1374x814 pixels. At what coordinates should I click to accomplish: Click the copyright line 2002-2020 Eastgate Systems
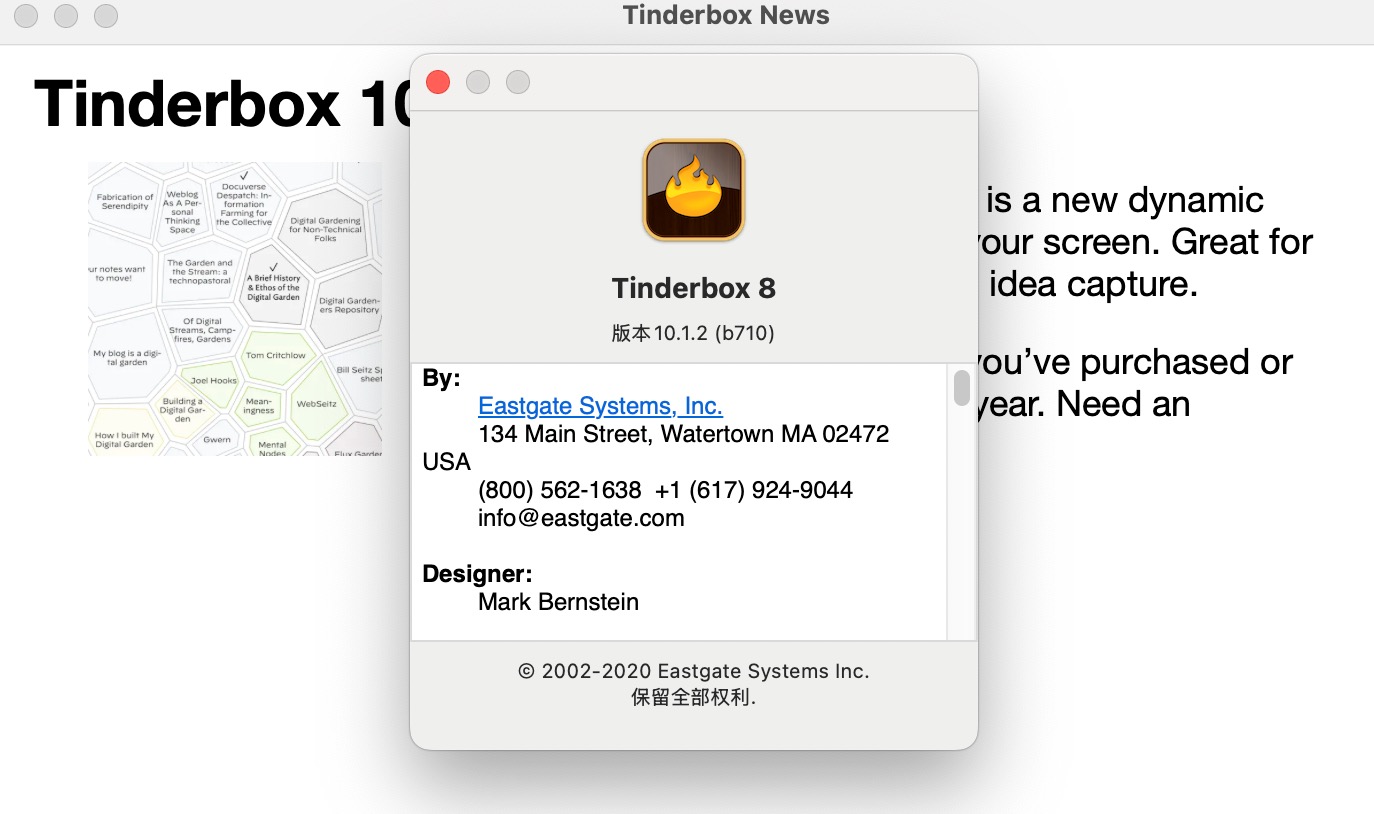point(693,671)
